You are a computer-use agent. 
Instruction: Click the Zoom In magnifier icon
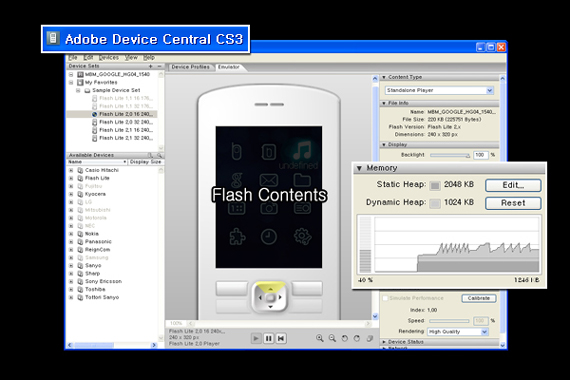click(x=320, y=338)
